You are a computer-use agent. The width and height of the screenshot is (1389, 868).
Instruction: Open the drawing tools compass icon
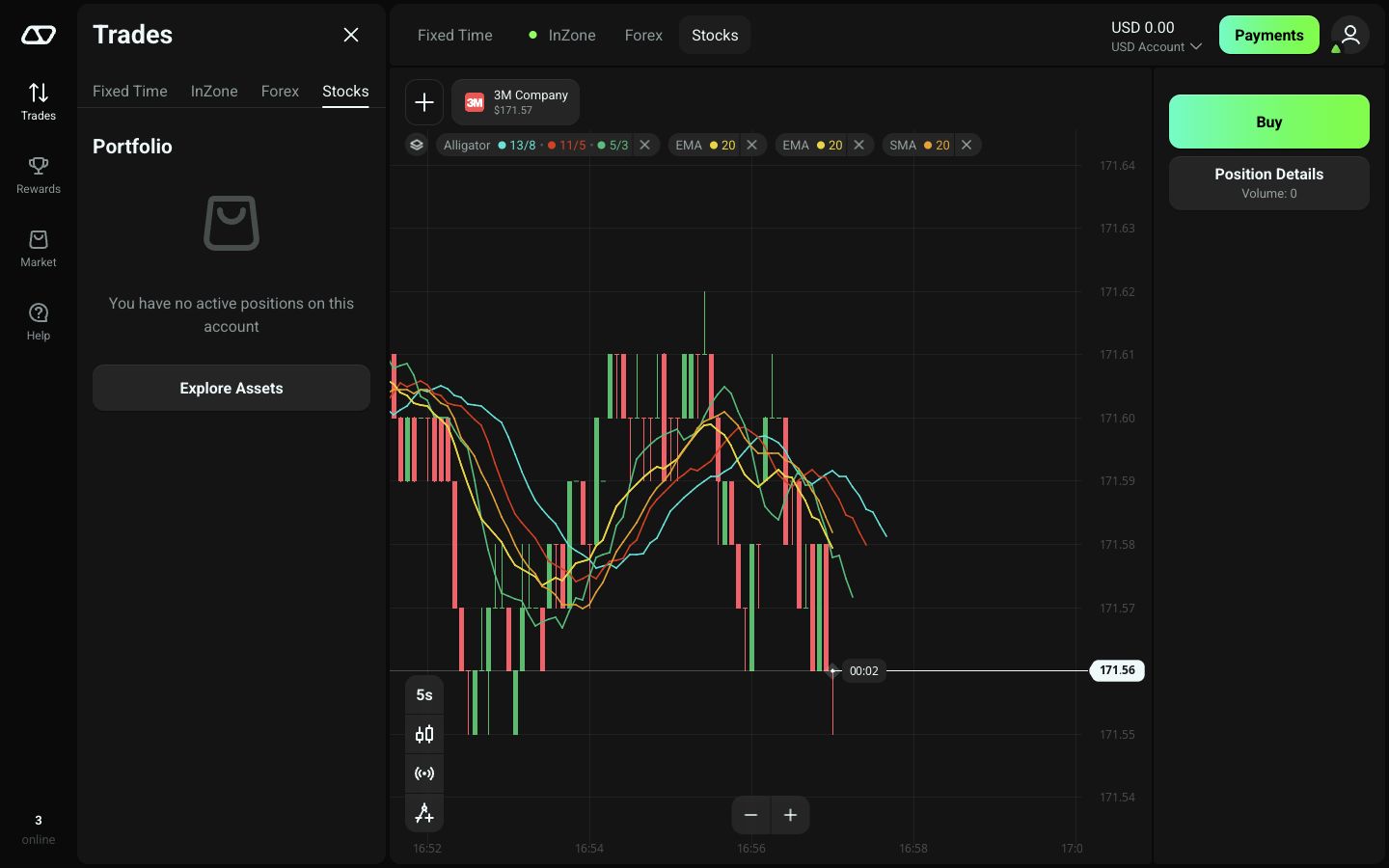click(x=424, y=813)
